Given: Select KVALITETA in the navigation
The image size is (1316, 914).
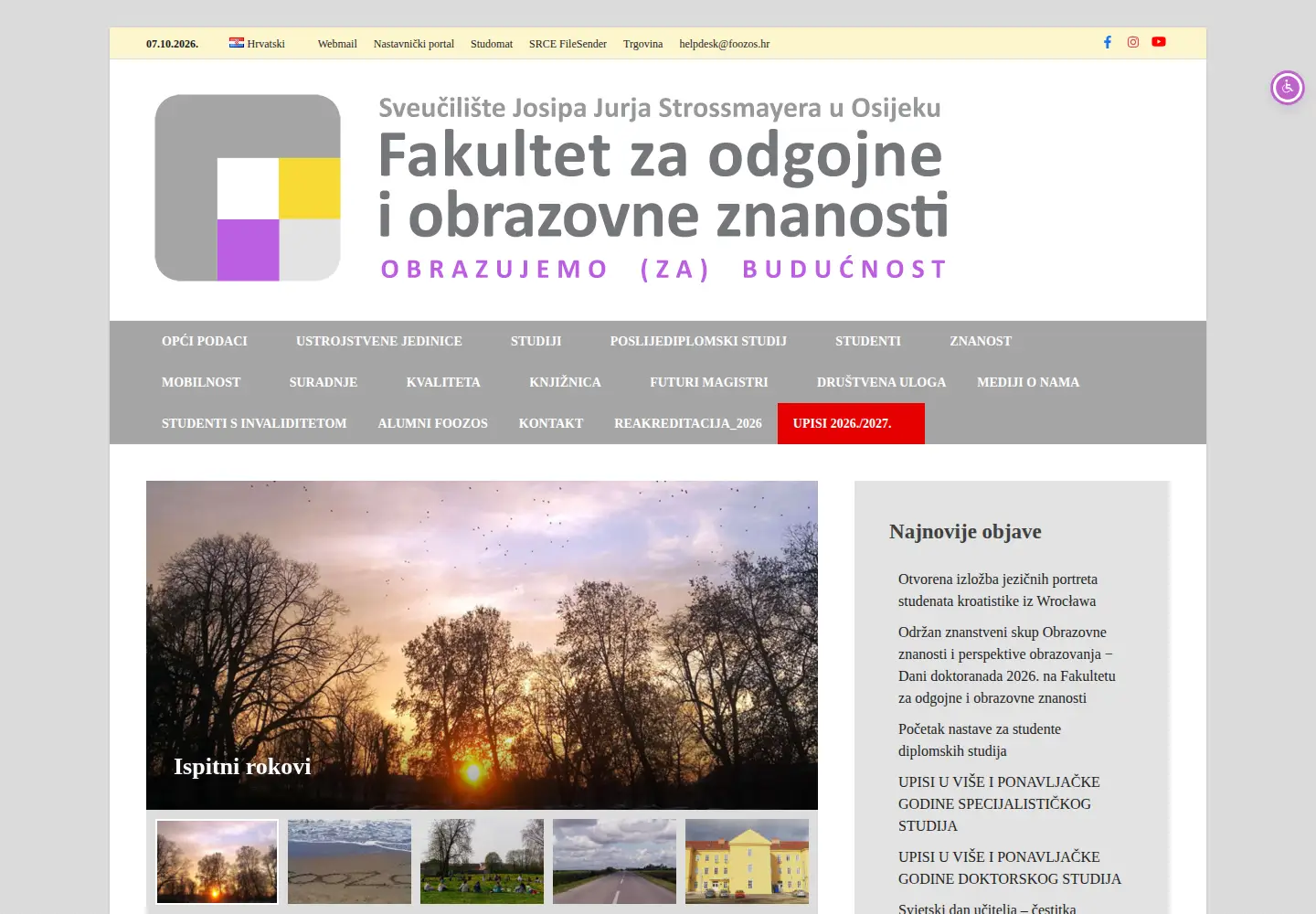Looking at the screenshot, I should coord(443,382).
